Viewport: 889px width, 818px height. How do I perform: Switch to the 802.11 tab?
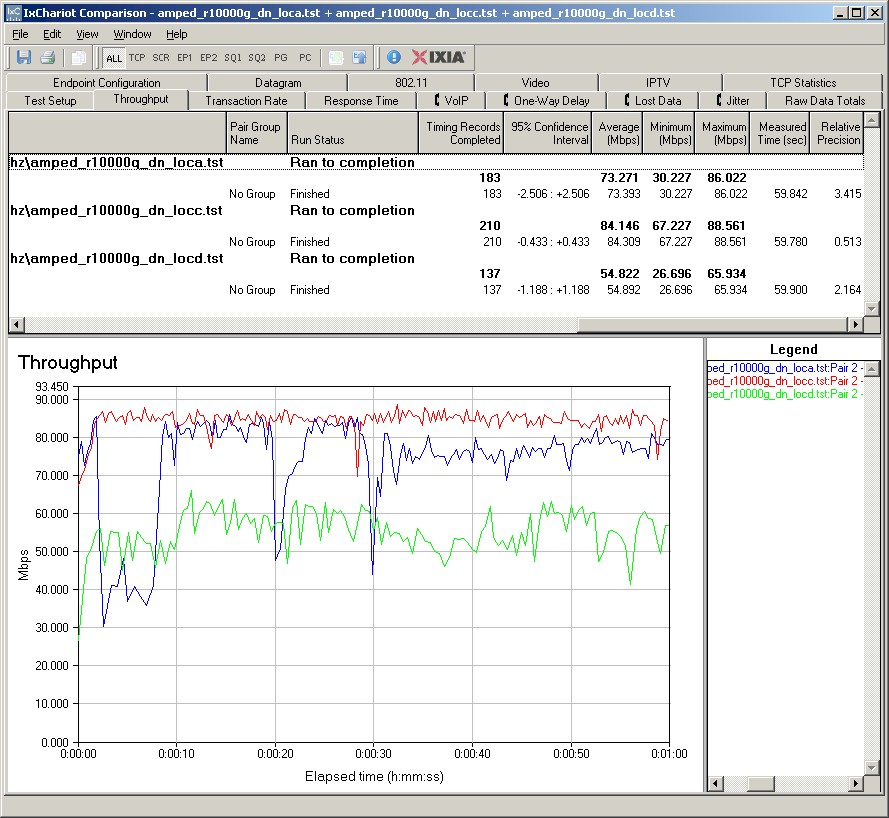point(411,83)
